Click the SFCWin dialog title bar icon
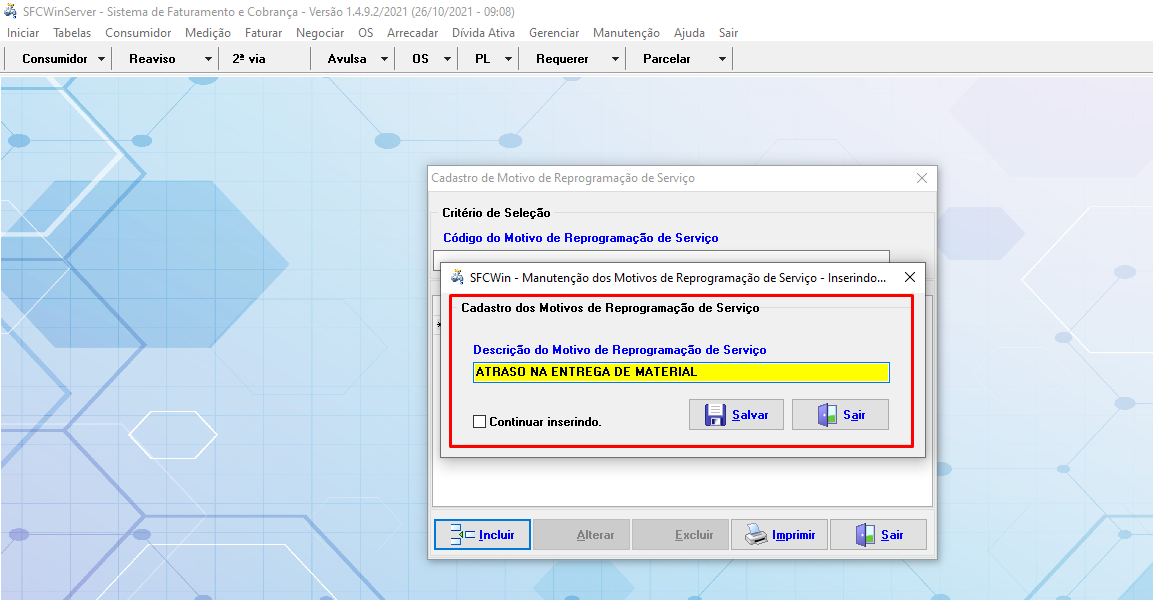This screenshot has width=1153, height=600. pyautogui.click(x=457, y=277)
